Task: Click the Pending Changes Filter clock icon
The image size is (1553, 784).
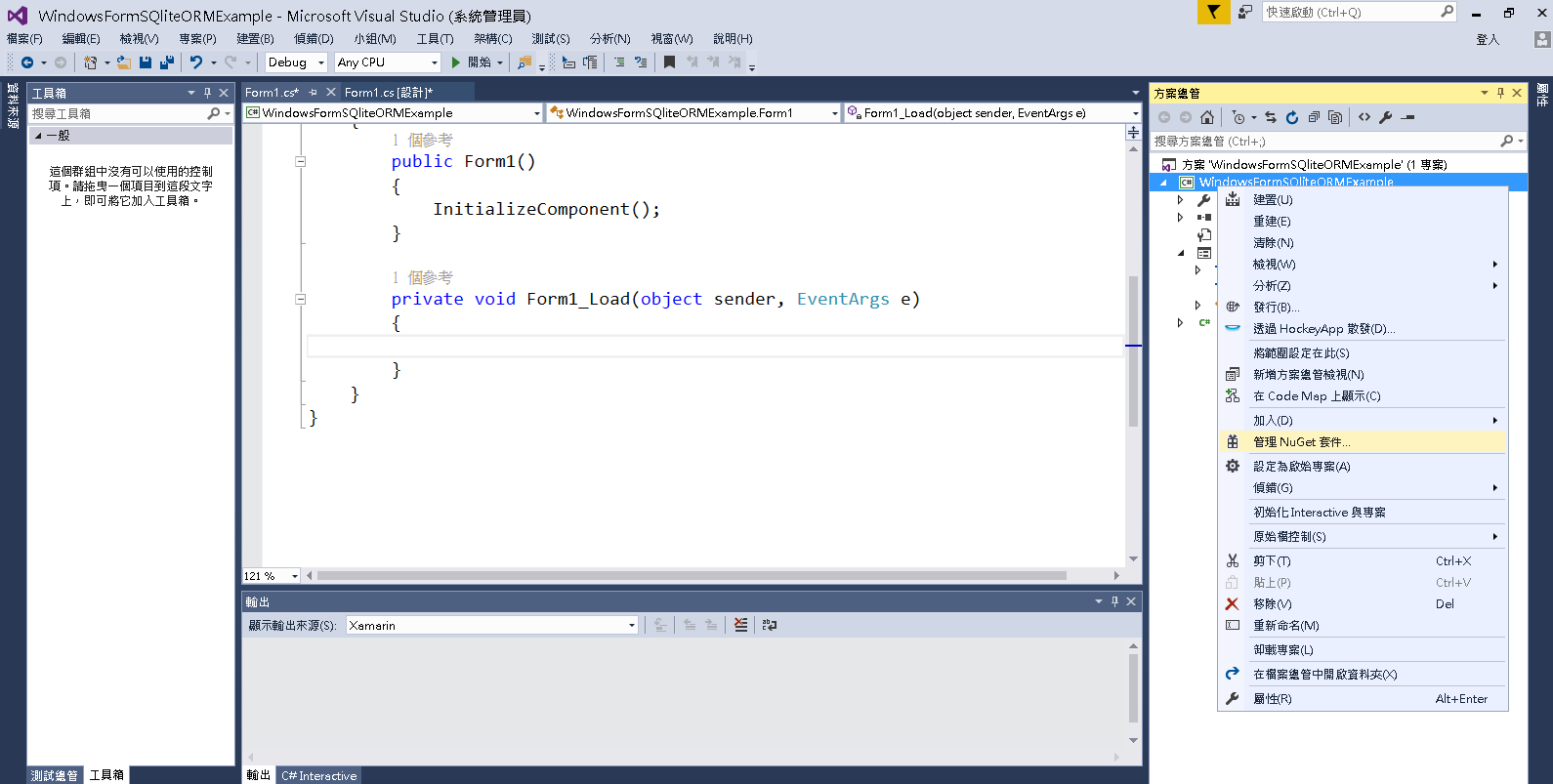Action: pyautogui.click(x=1238, y=117)
